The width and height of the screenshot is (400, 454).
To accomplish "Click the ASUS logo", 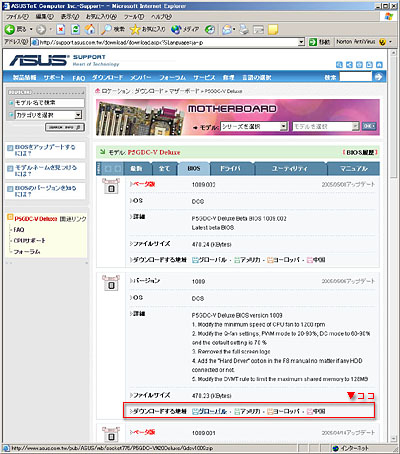I will 39,60.
